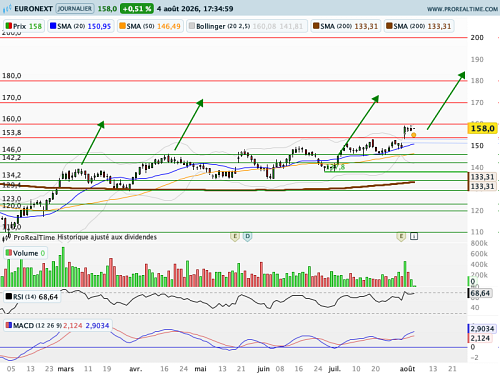Viewport: 500px width, 375px height.
Task: Click the avr. label on time axis
Action: pyautogui.click(x=135, y=369)
